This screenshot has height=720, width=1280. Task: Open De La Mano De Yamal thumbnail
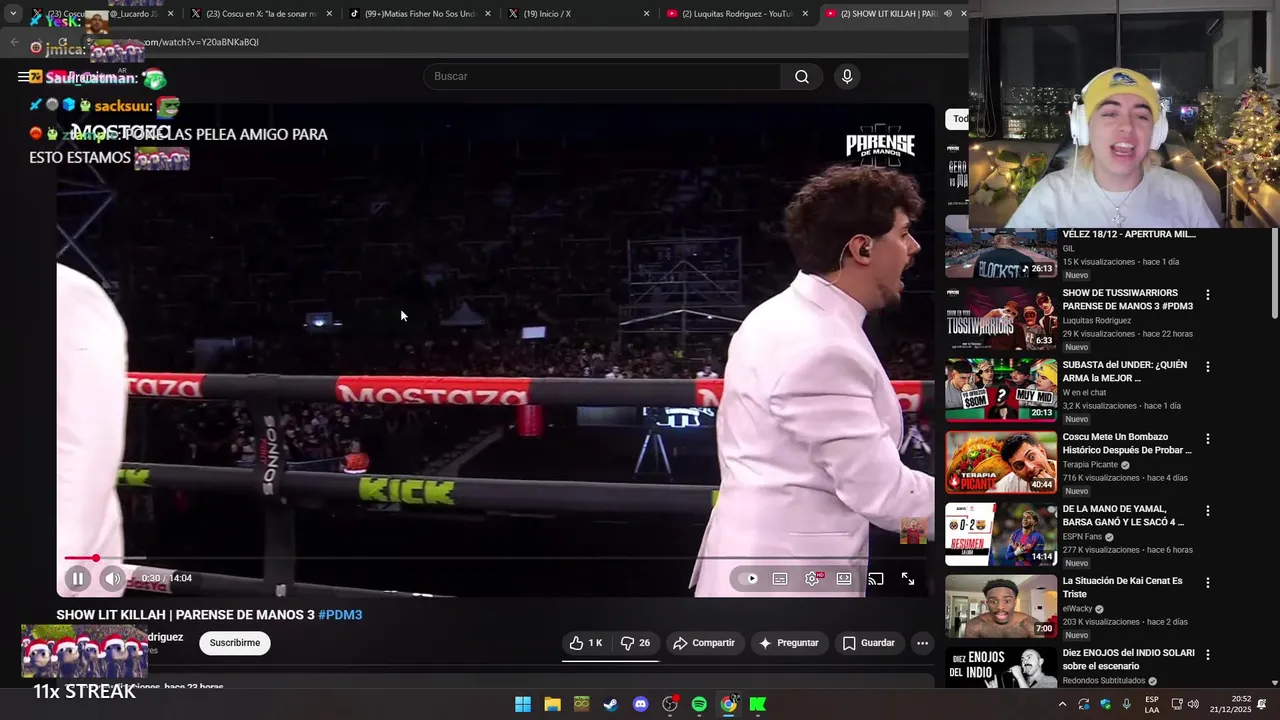point(1001,534)
